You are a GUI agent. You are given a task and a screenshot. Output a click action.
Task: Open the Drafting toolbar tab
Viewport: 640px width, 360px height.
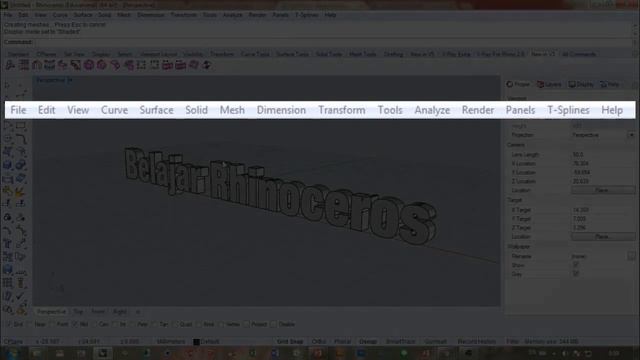coord(393,54)
